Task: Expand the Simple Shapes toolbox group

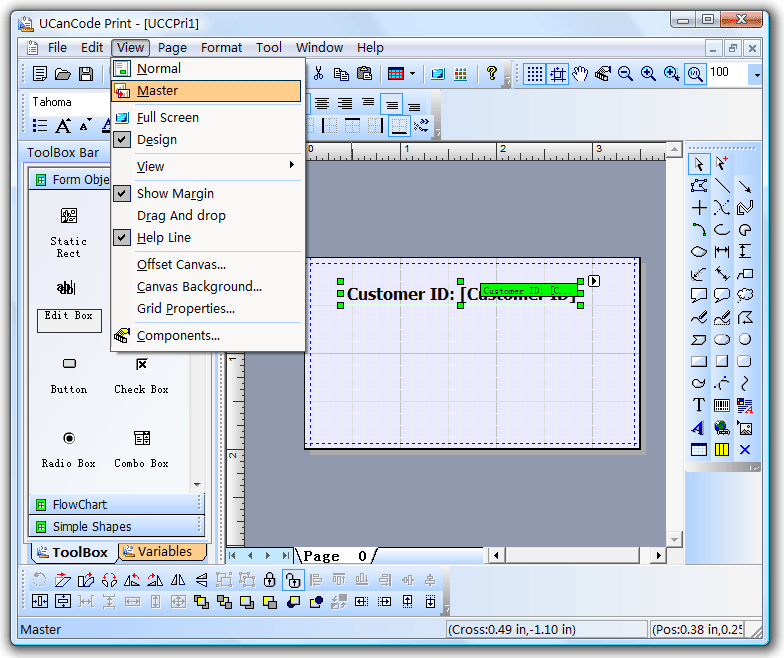Action: tap(117, 526)
